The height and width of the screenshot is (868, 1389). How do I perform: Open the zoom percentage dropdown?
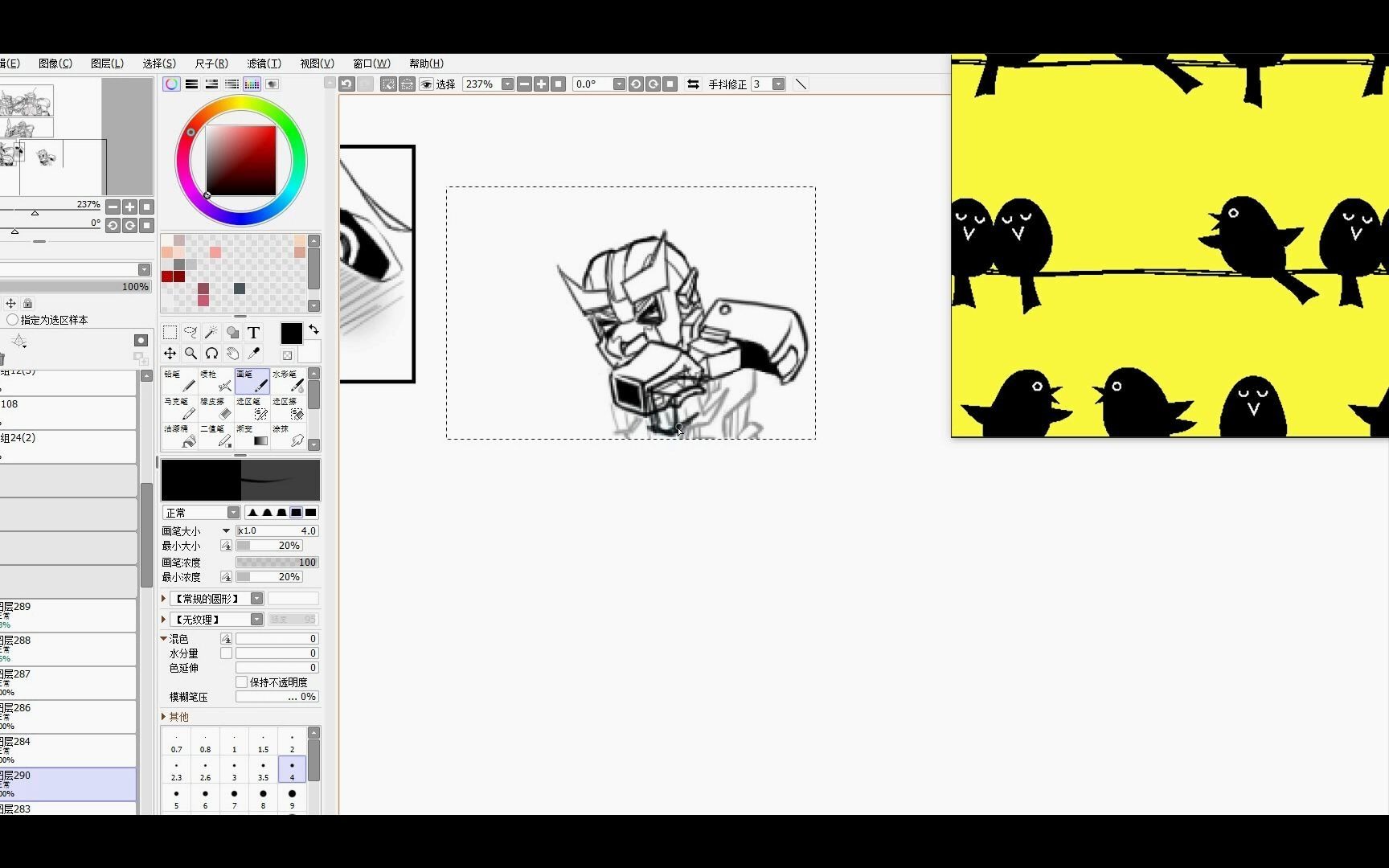[507, 84]
